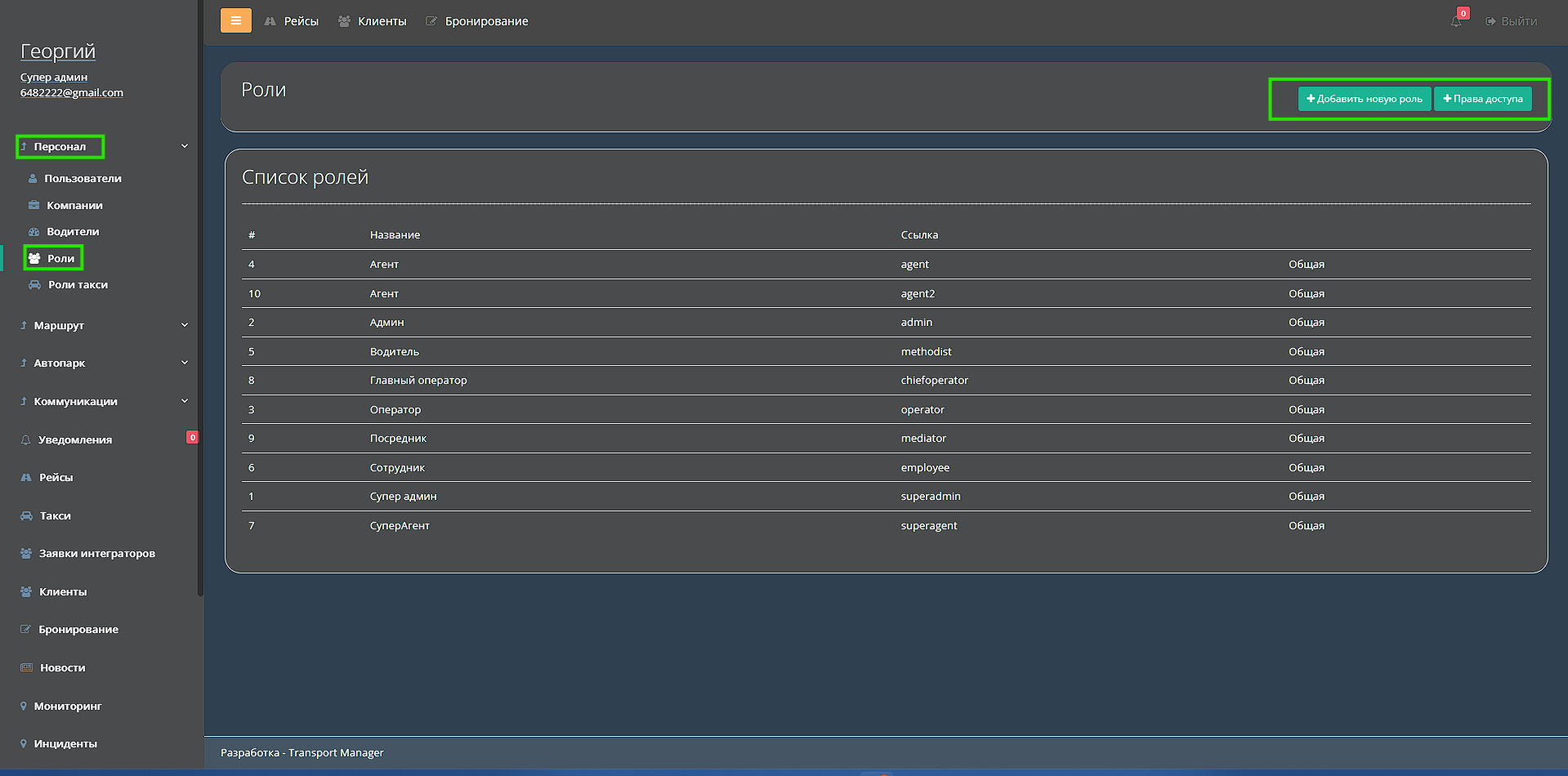Expand the Автопарк sidebar section
Viewport: 1568px width, 776px height.
tap(185, 363)
